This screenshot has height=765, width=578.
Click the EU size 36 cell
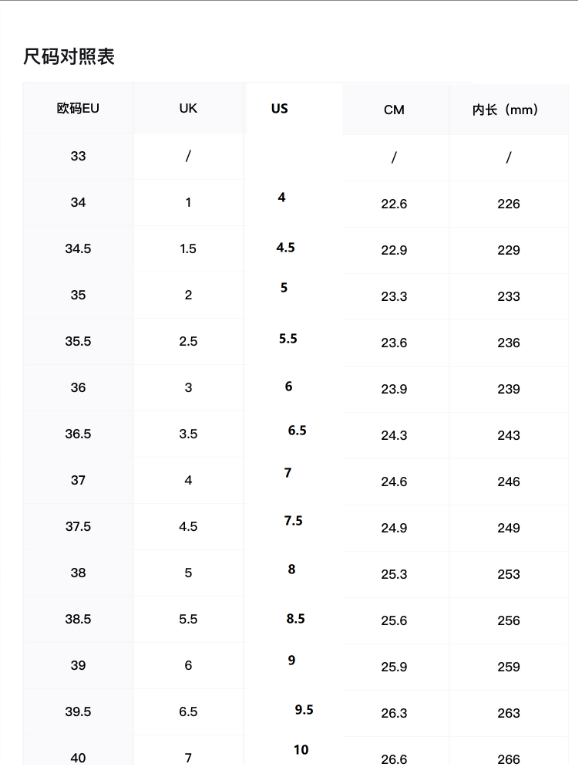[x=78, y=388]
